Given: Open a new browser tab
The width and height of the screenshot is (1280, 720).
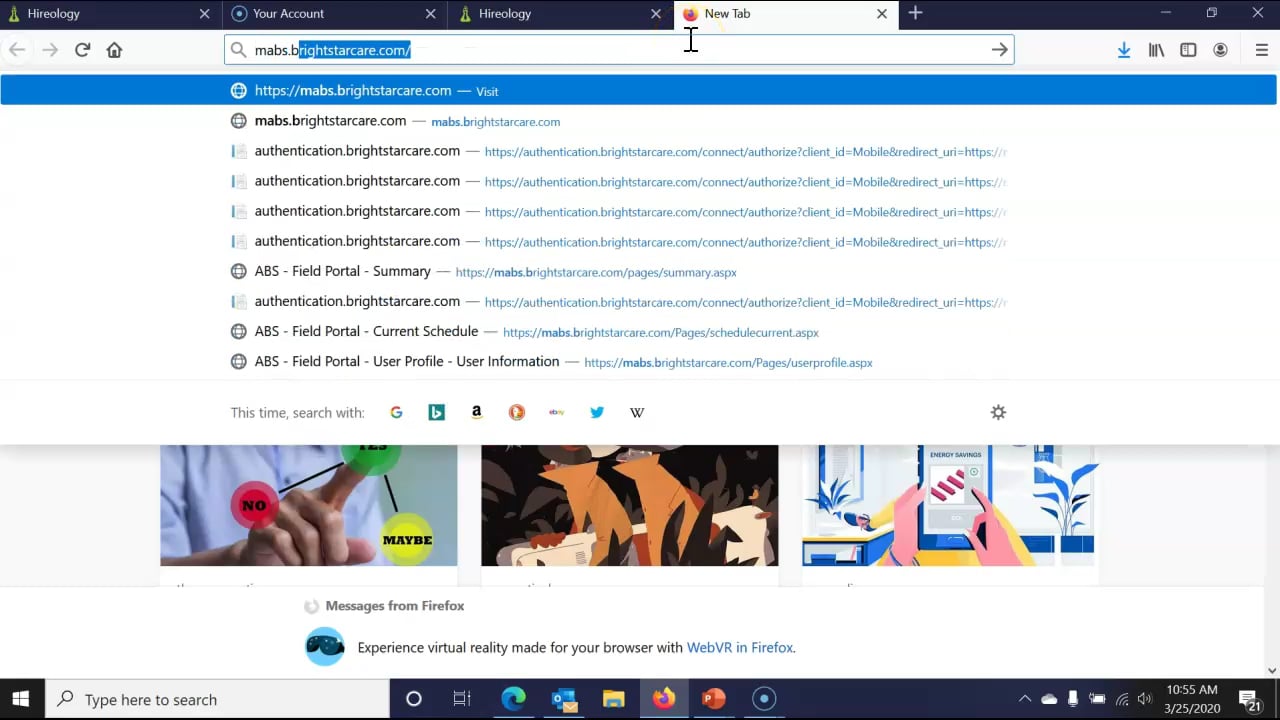Looking at the screenshot, I should click(x=915, y=13).
